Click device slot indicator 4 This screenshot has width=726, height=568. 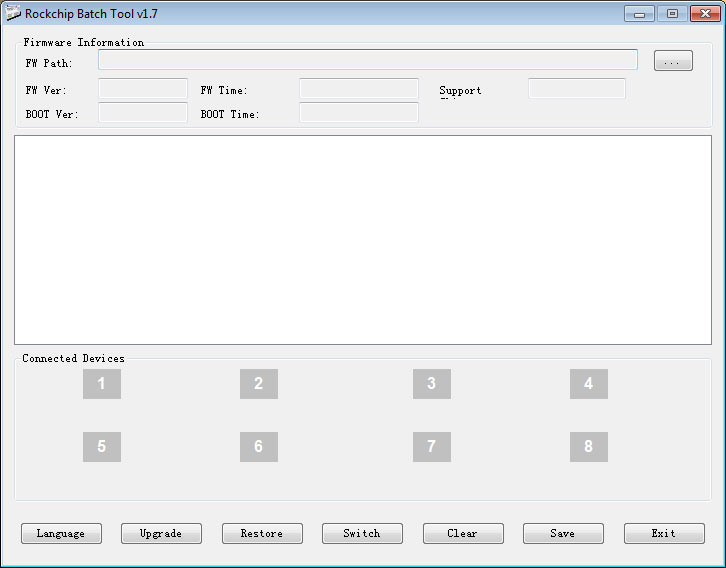coord(588,384)
